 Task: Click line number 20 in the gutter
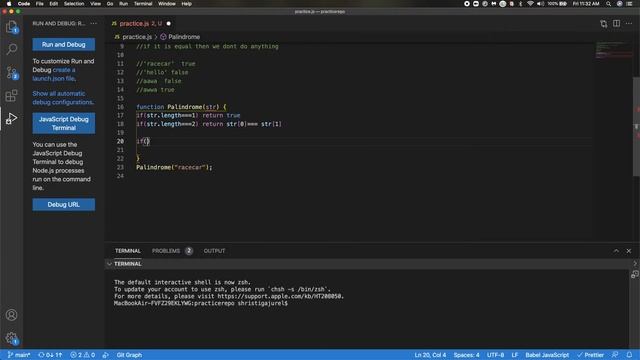tap(120, 141)
